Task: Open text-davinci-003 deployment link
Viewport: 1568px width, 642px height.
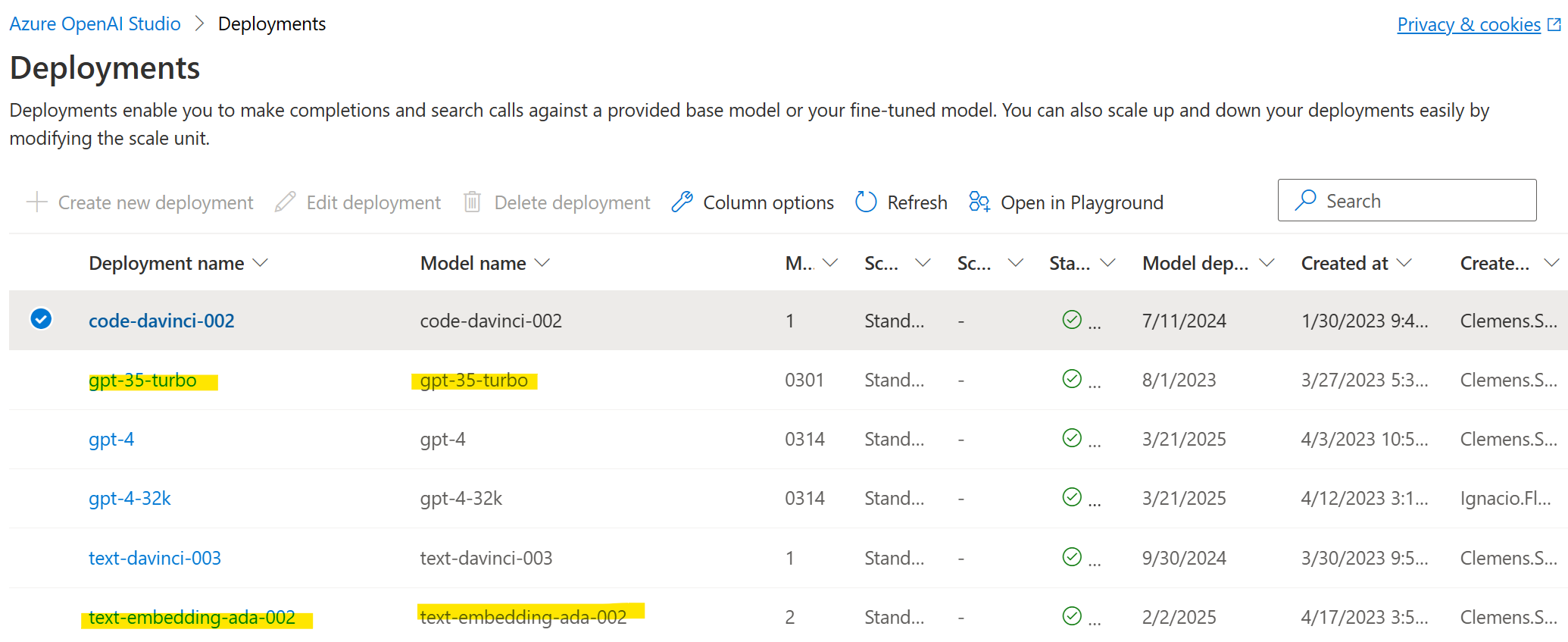Action: [155, 558]
